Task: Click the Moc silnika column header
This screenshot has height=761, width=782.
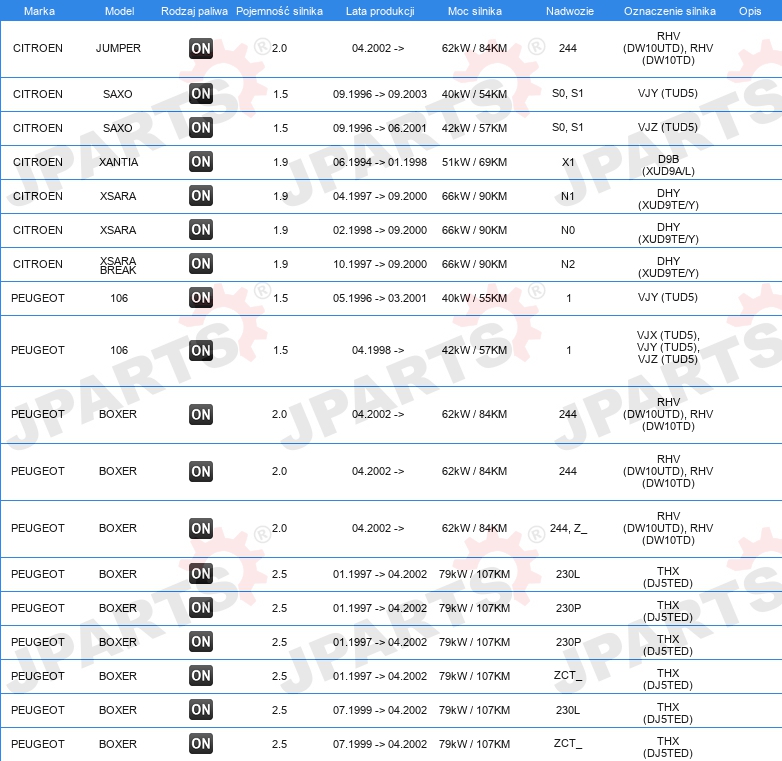Action: pos(474,11)
